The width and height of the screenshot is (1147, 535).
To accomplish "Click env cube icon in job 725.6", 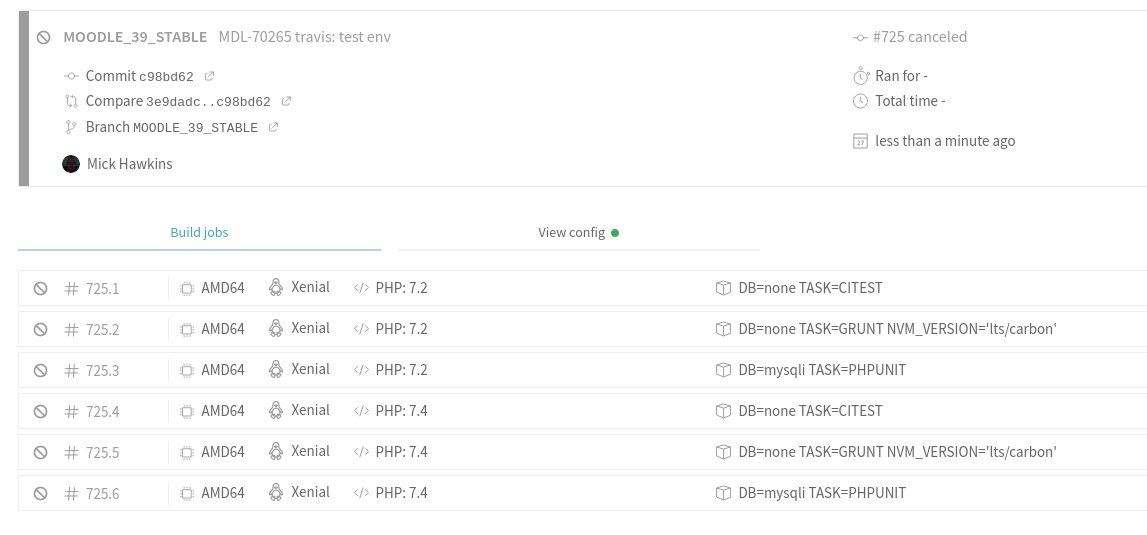I will [x=723, y=493].
